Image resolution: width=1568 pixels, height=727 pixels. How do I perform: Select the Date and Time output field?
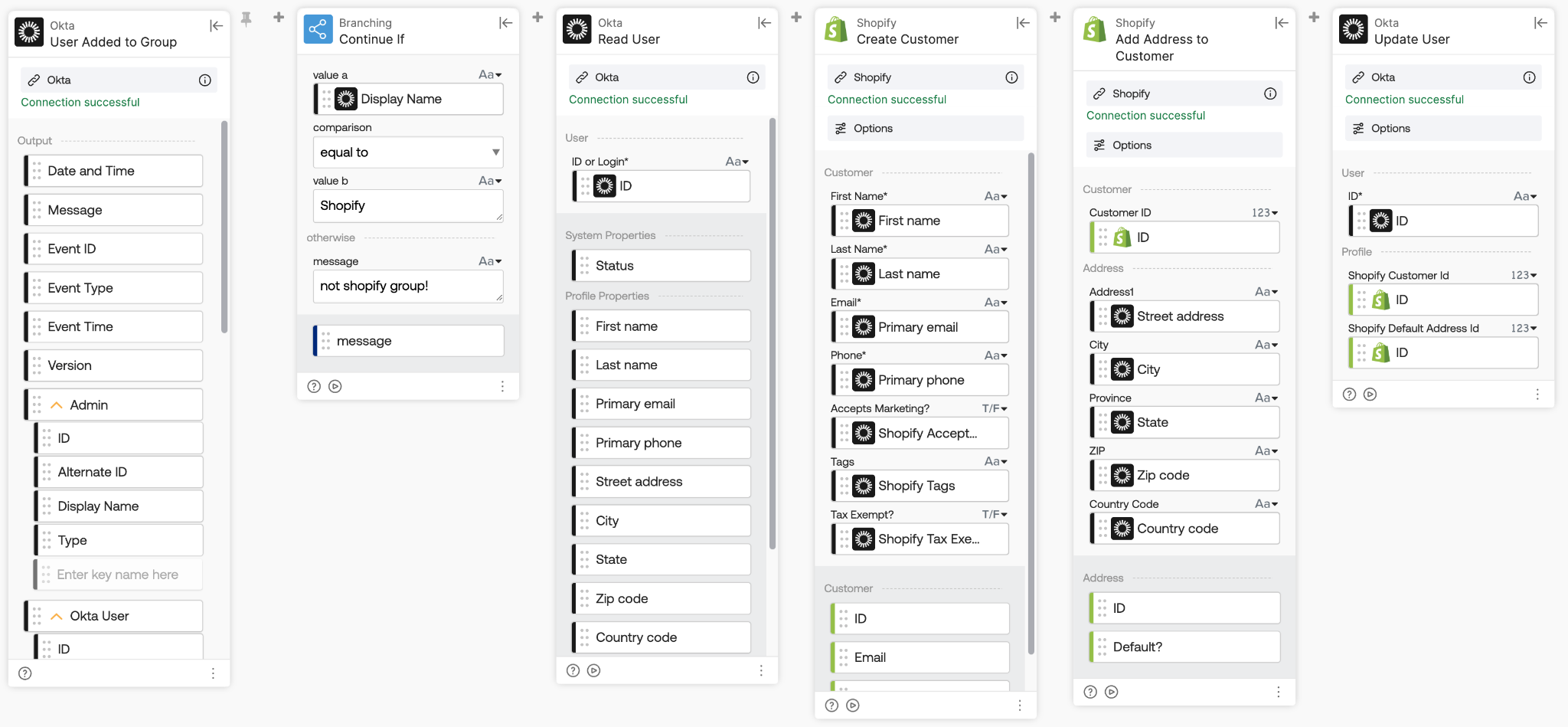[x=113, y=171]
